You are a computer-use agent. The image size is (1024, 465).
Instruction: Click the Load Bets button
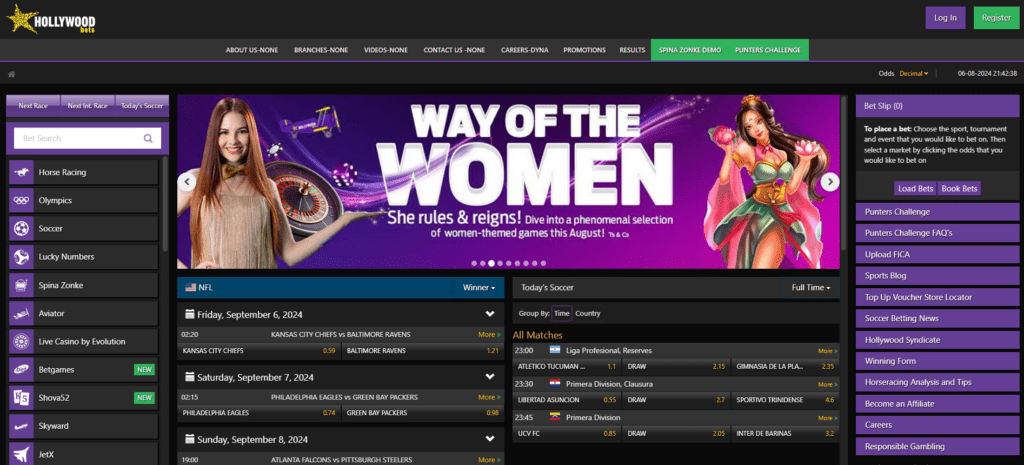(916, 189)
